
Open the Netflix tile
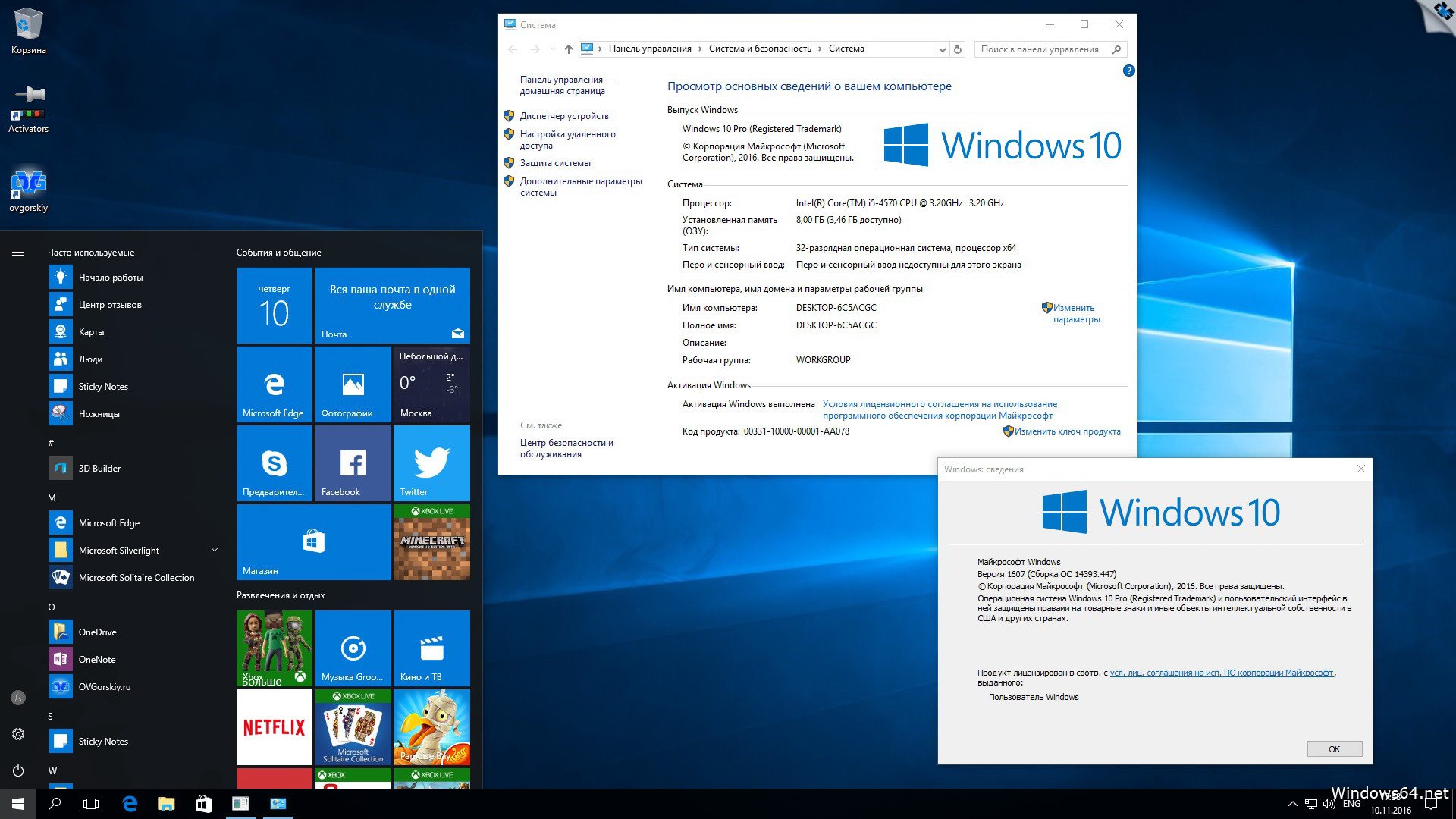(275, 727)
